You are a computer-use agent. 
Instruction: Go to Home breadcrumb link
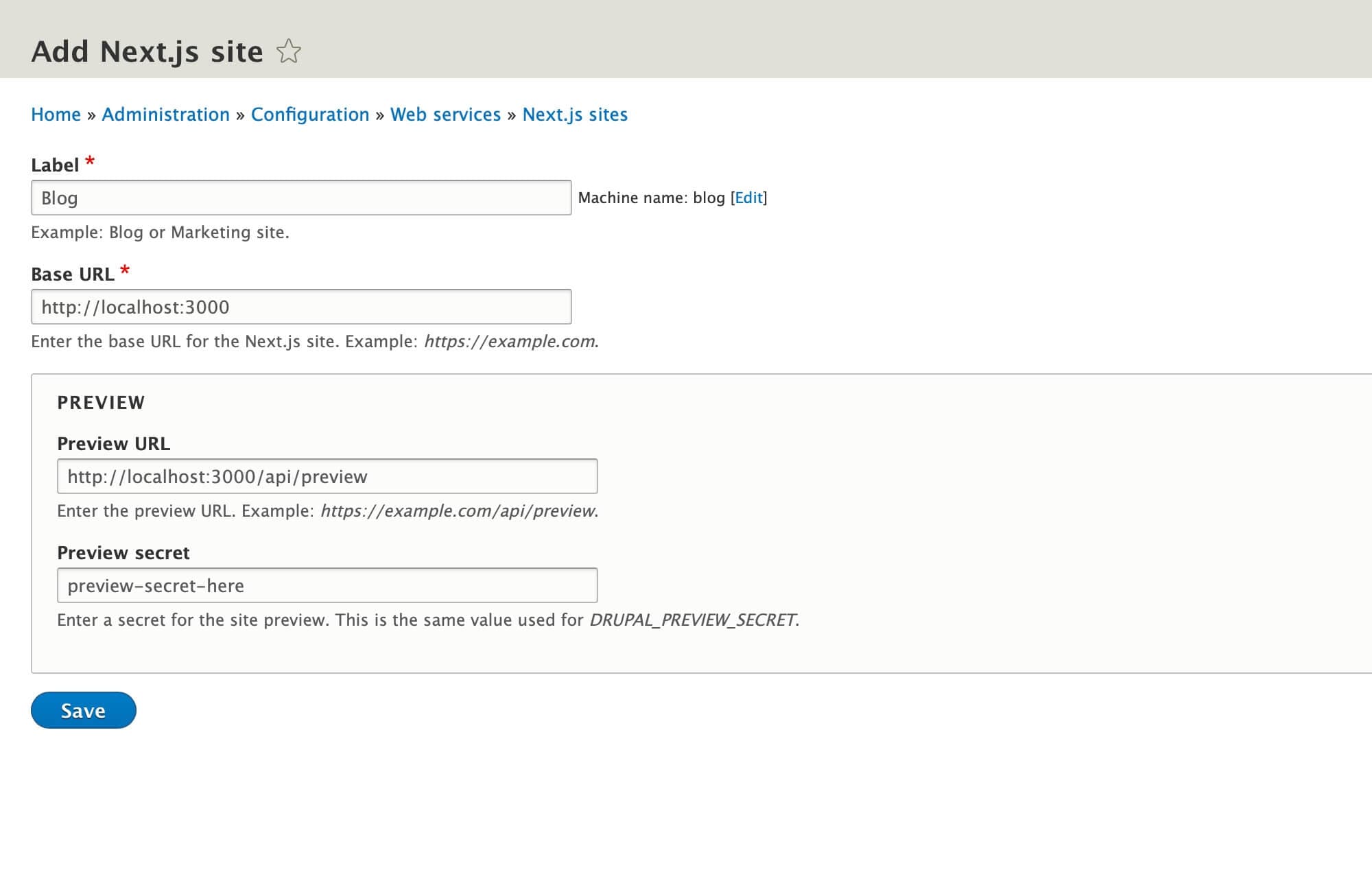click(x=56, y=115)
